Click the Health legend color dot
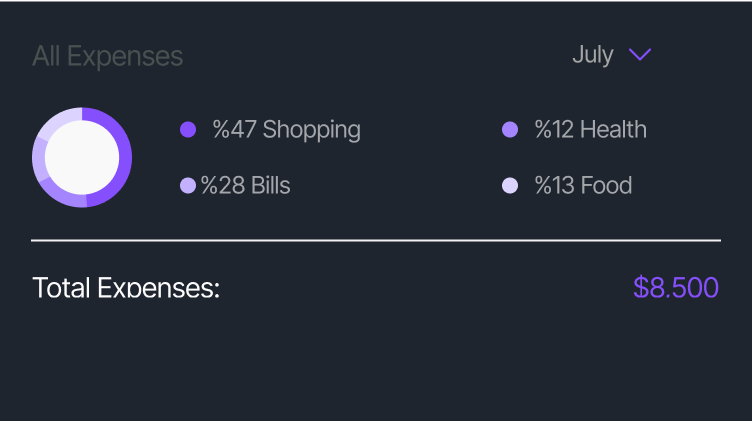Screen dimensions: 752x421 coord(509,130)
